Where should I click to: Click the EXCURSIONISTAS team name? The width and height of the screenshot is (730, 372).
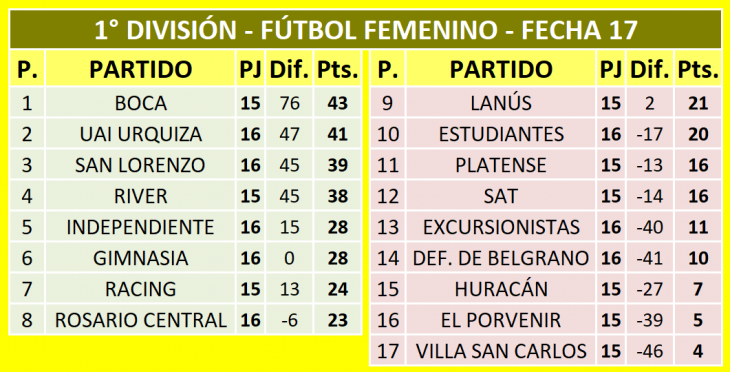[501, 227]
